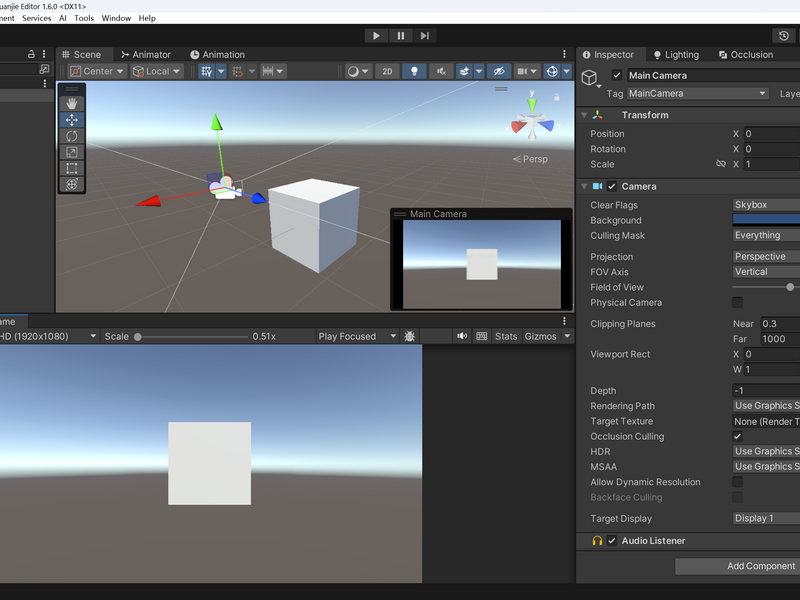Open the undo history icon
This screenshot has height=600, width=800.
click(784, 36)
